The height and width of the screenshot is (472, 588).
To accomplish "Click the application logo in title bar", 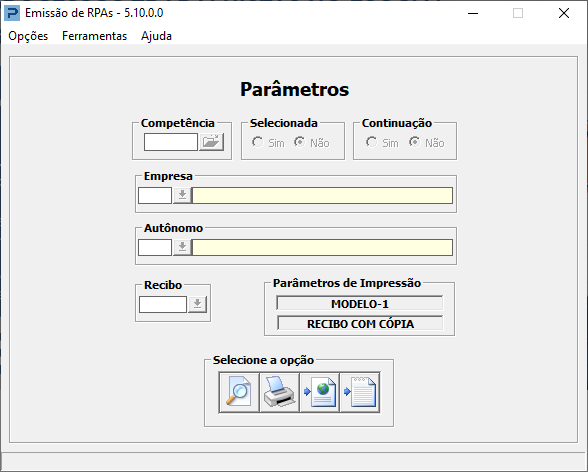I will (12, 13).
